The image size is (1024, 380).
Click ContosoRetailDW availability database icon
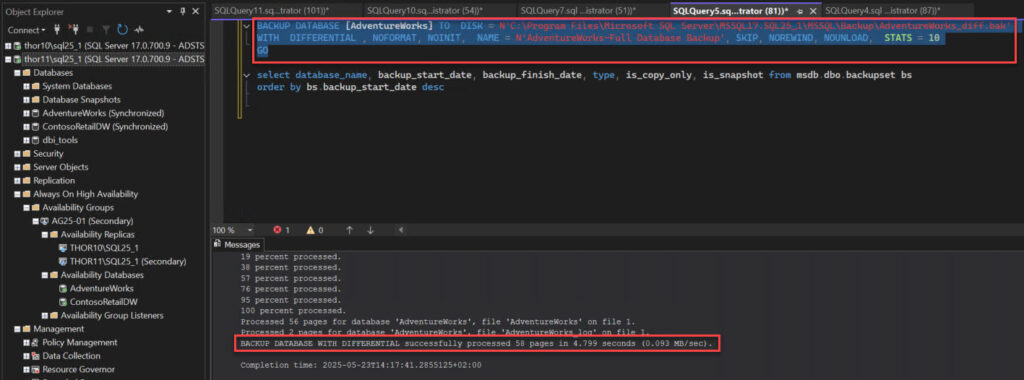[63, 302]
